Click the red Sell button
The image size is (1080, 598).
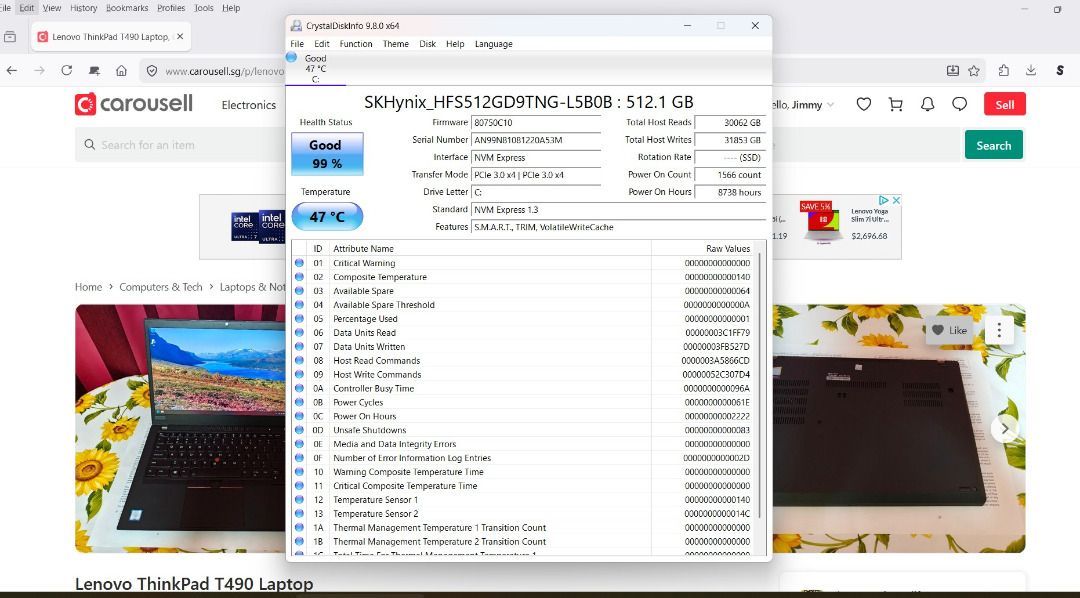1004,104
